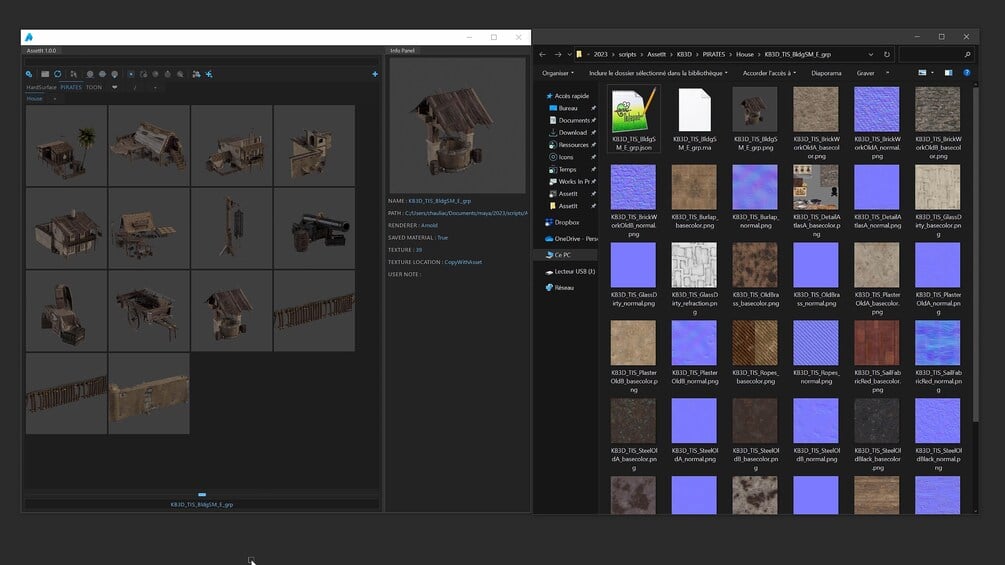This screenshot has width=1005, height=565.
Task: Click the blue link icon in AssetIt toolbar
Action: click(29, 74)
